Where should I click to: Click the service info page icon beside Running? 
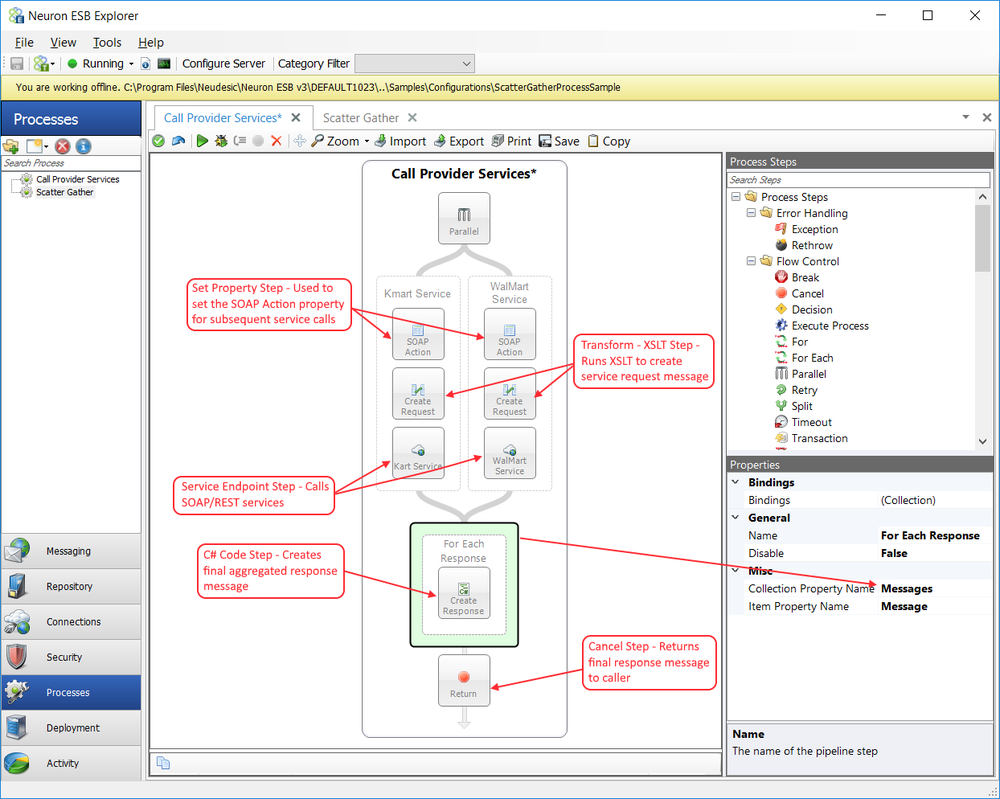pos(145,64)
